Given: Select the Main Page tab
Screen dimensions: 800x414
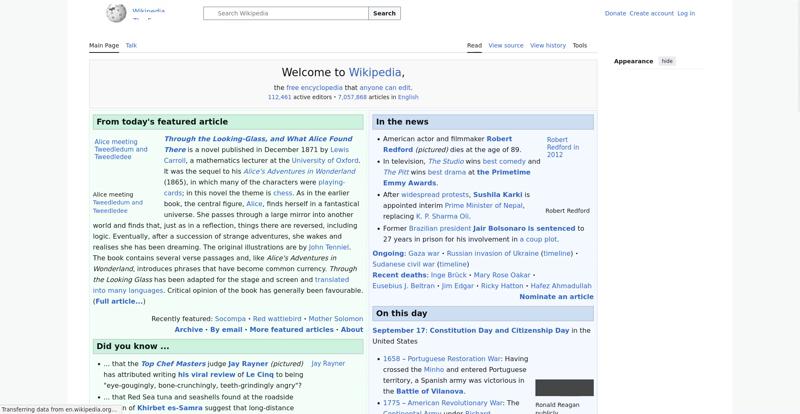Looking at the screenshot, I should point(104,45).
